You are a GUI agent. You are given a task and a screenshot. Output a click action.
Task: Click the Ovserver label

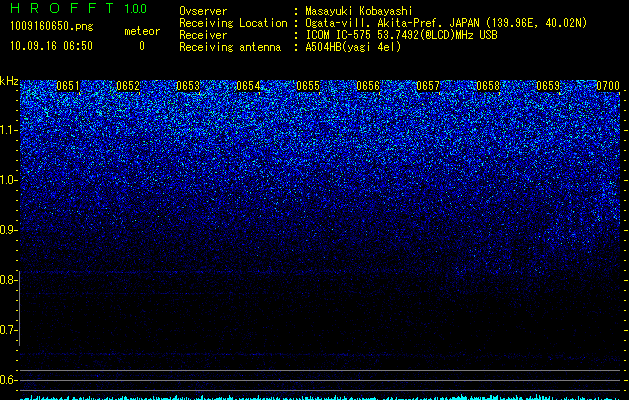tap(203, 11)
